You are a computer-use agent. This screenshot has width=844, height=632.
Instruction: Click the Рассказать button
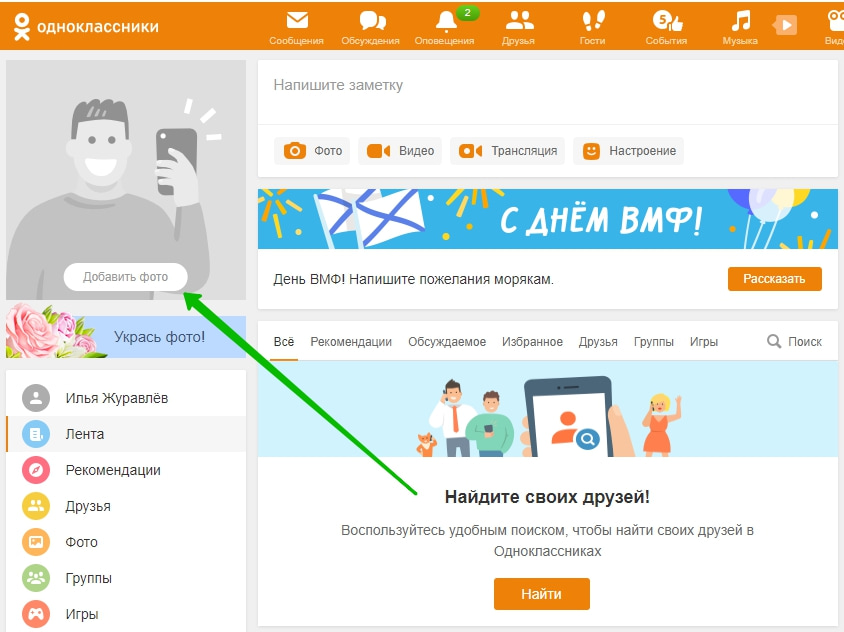pos(775,279)
